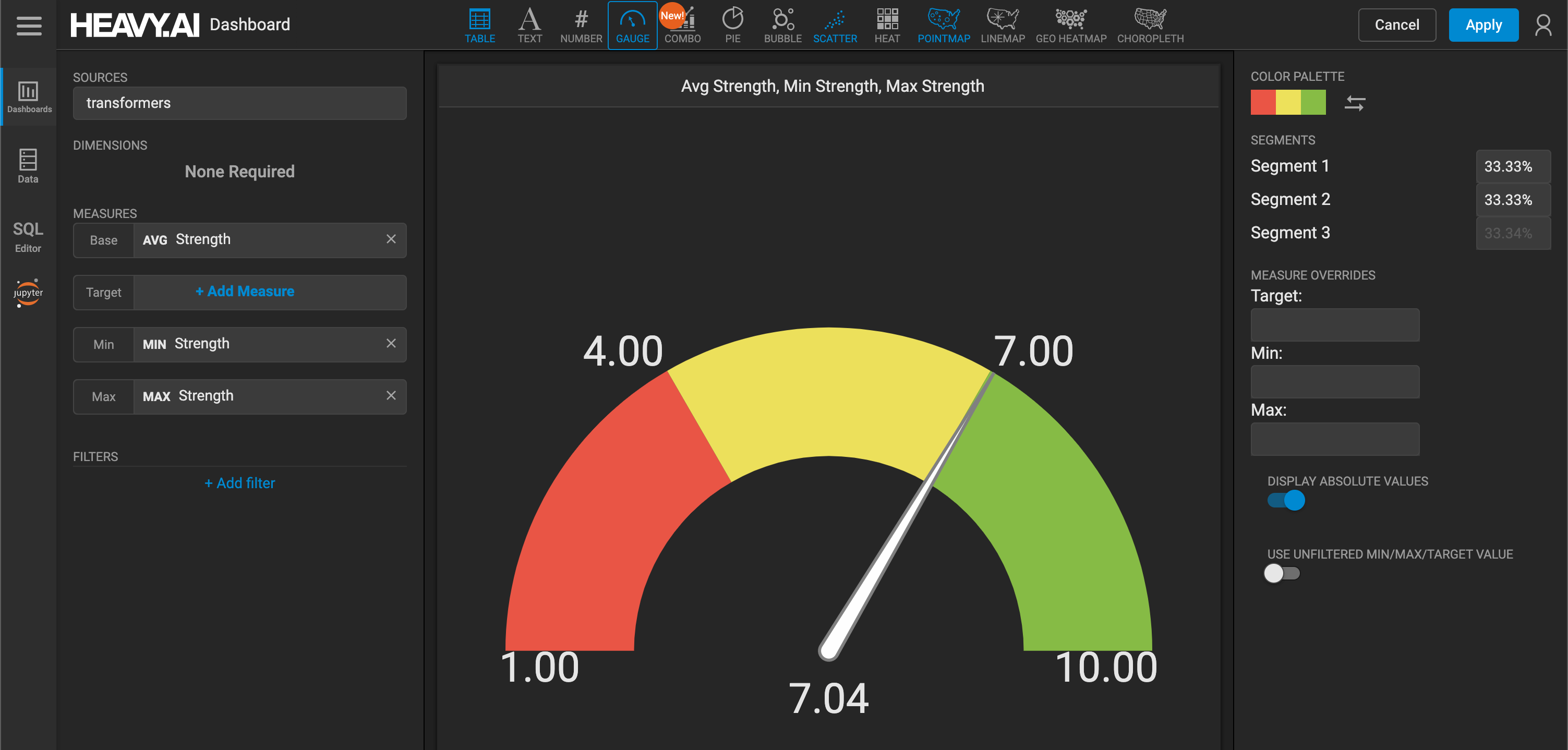
Task: Open the MIN Strength measure selector
Action: click(x=258, y=344)
